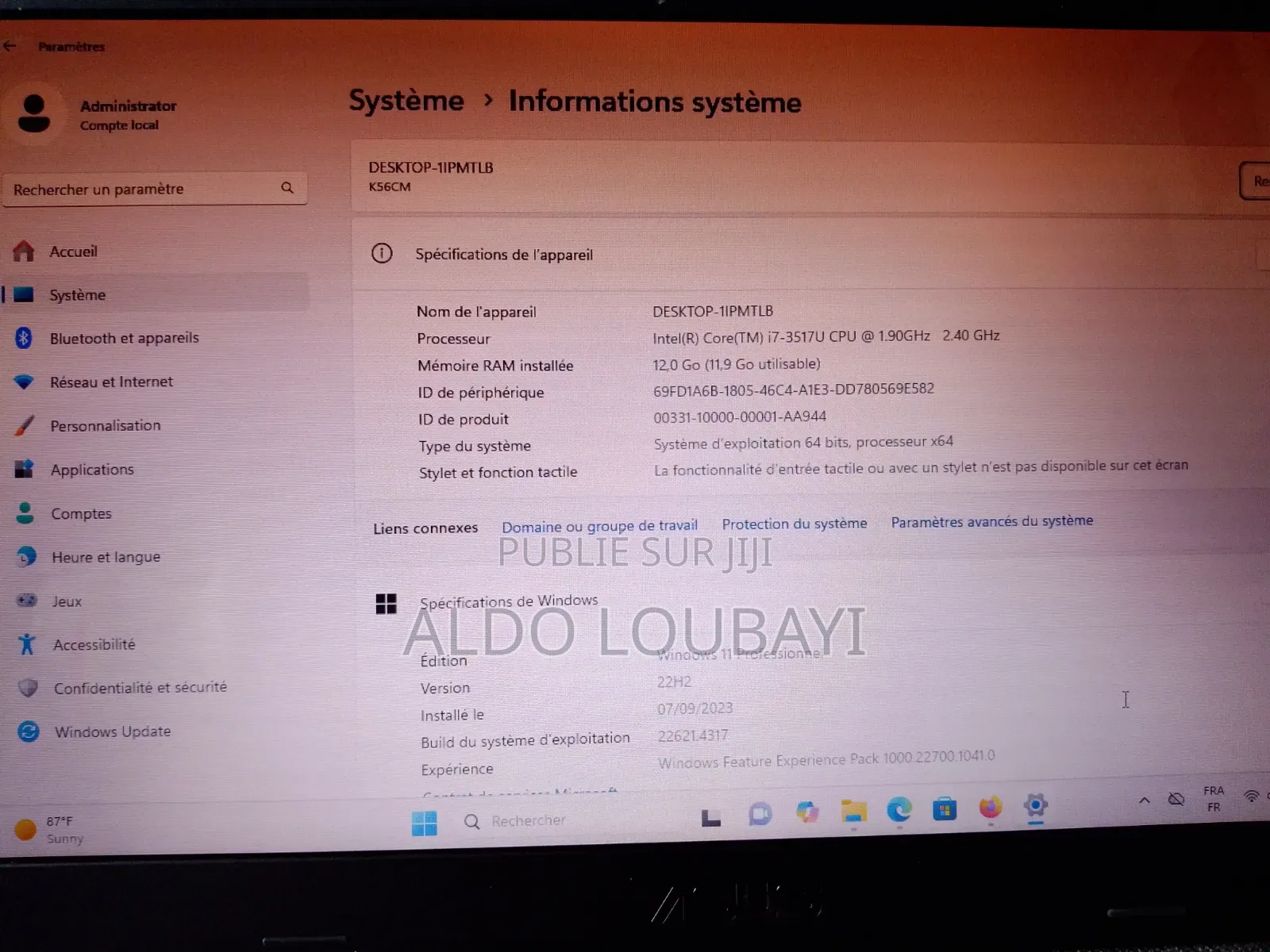This screenshot has width=1270, height=952.
Task: Launch Copilot from the taskbar
Action: (x=807, y=812)
